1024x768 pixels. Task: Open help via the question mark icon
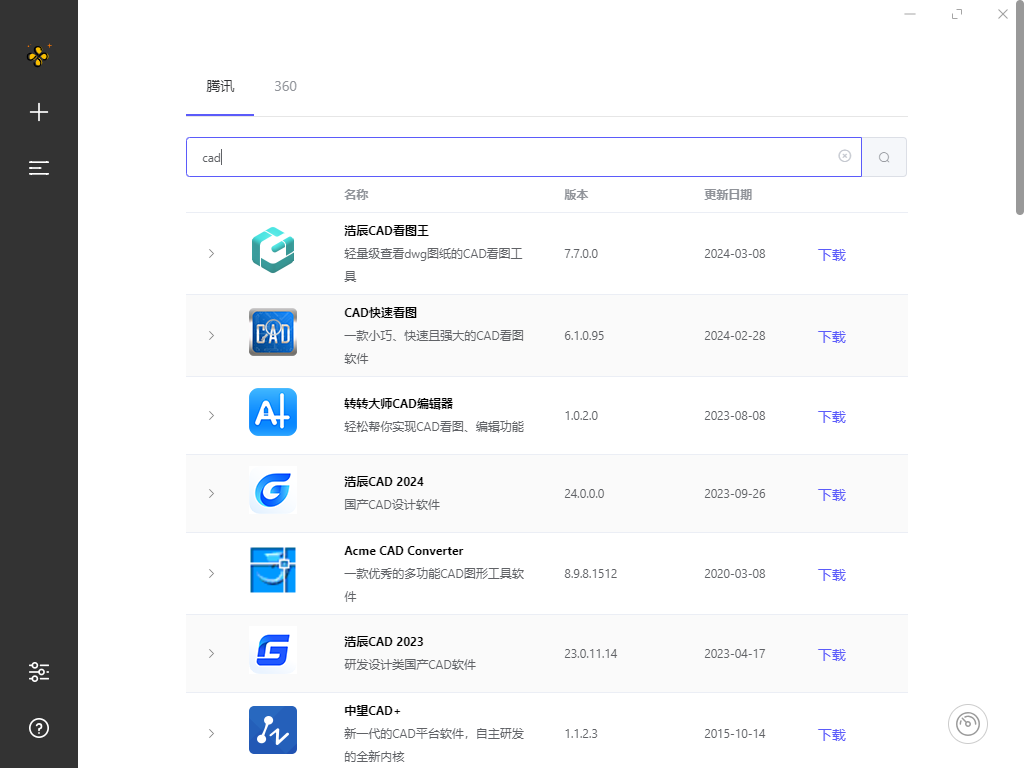pyautogui.click(x=38, y=729)
